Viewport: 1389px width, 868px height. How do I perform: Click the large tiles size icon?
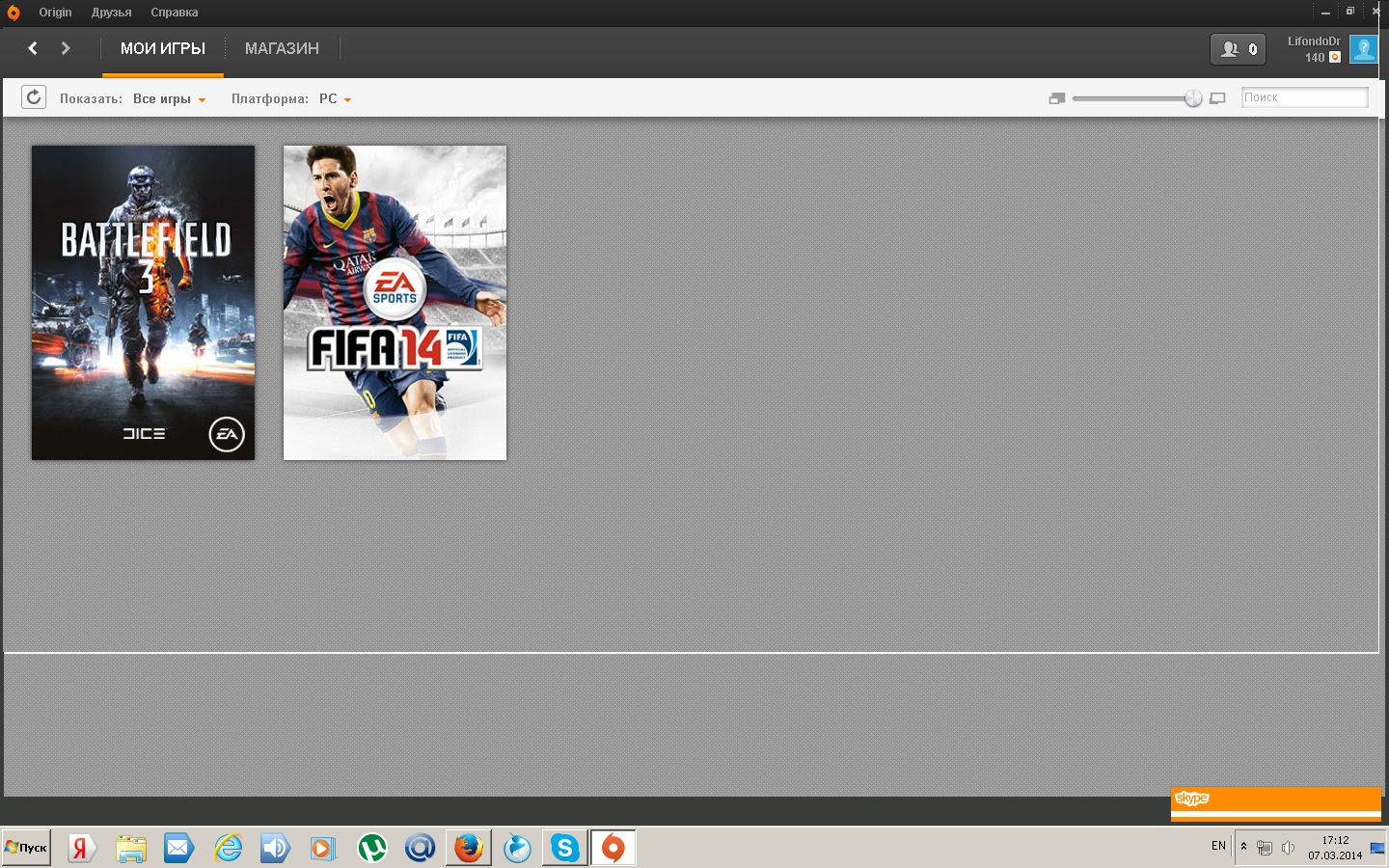pos(1217,98)
